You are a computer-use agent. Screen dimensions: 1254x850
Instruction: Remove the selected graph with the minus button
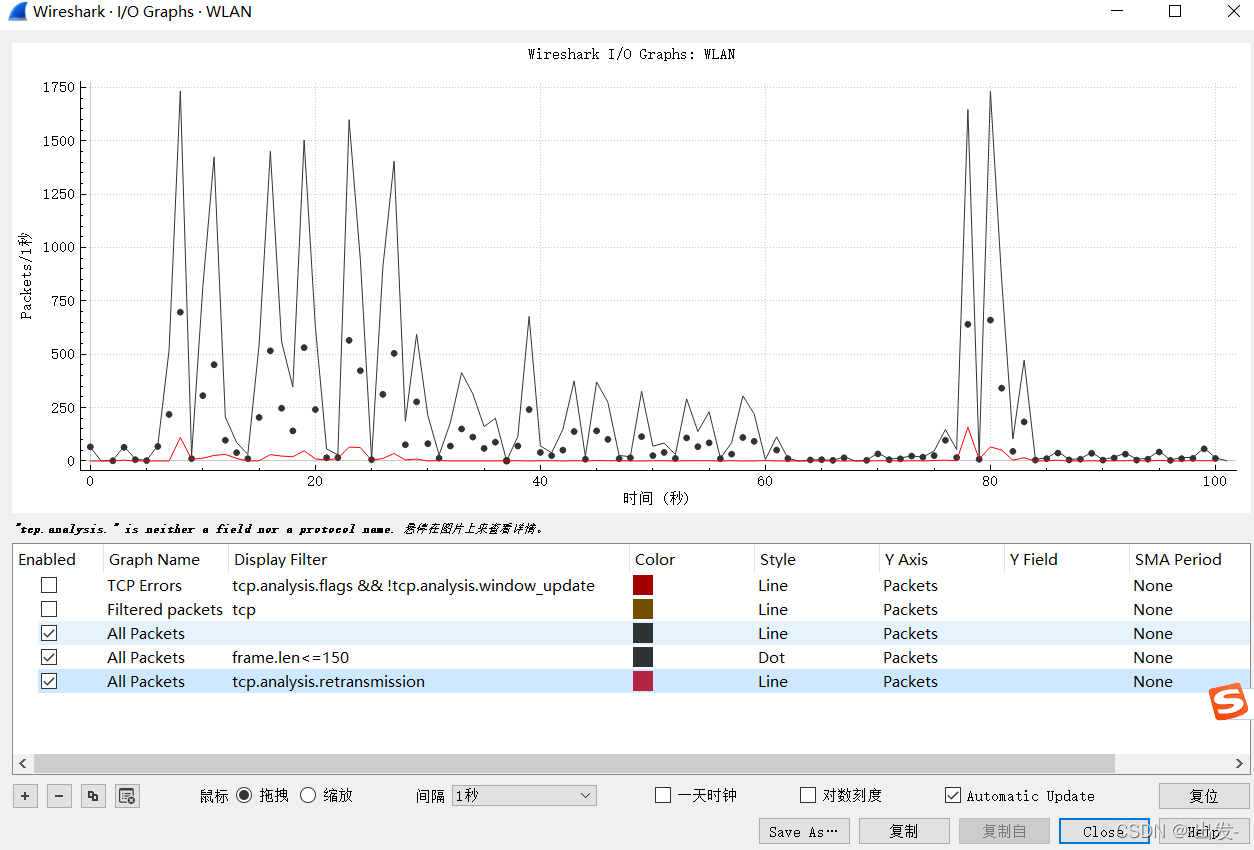click(x=60, y=796)
